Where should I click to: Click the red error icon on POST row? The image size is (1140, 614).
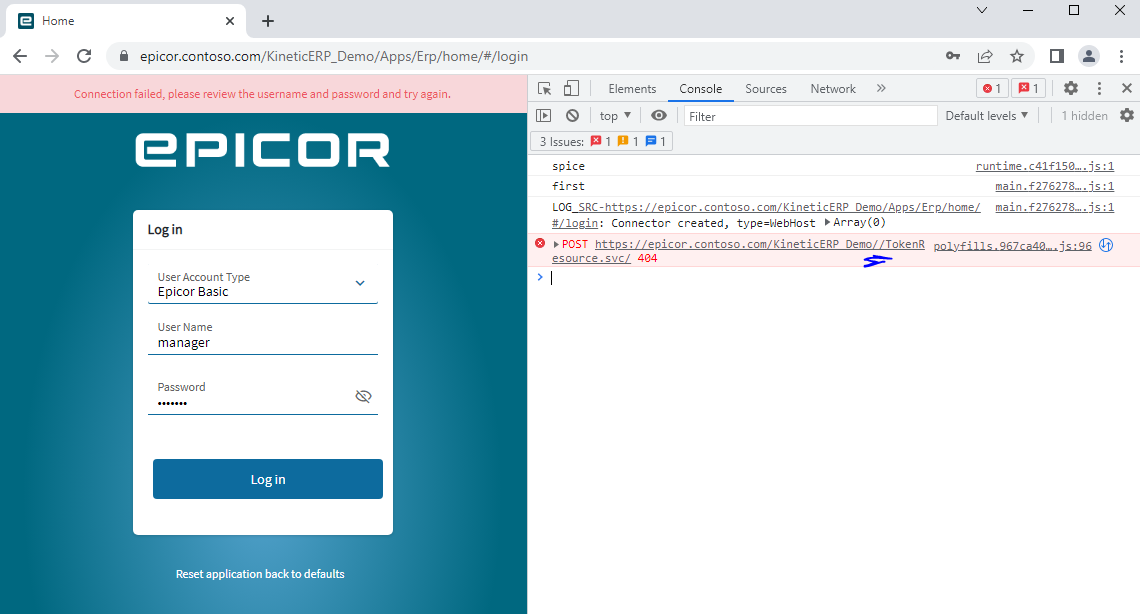(x=539, y=243)
